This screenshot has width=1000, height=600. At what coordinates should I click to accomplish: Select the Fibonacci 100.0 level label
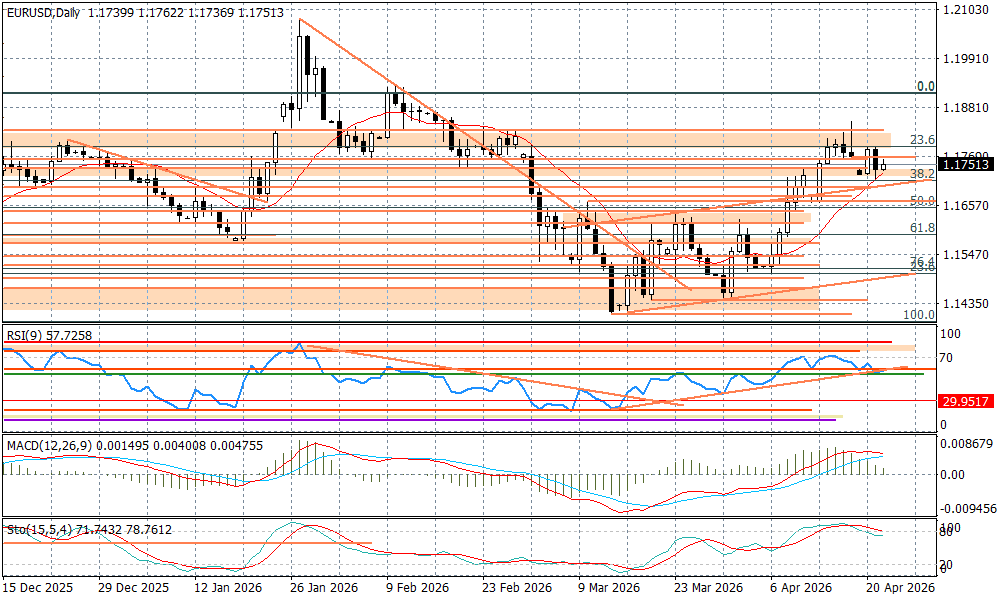(919, 314)
